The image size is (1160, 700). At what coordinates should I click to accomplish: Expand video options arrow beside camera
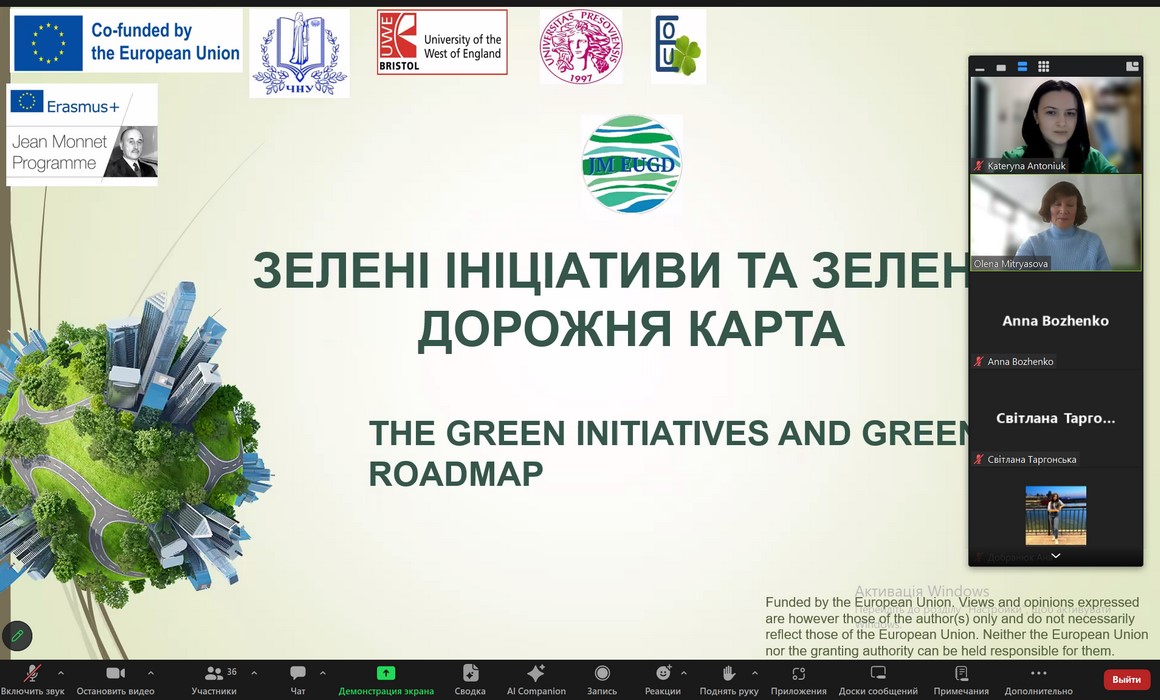151,673
